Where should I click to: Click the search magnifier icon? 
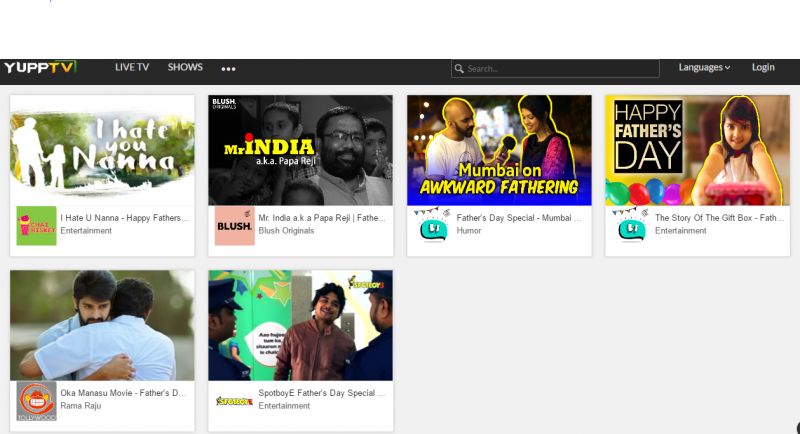tap(459, 68)
